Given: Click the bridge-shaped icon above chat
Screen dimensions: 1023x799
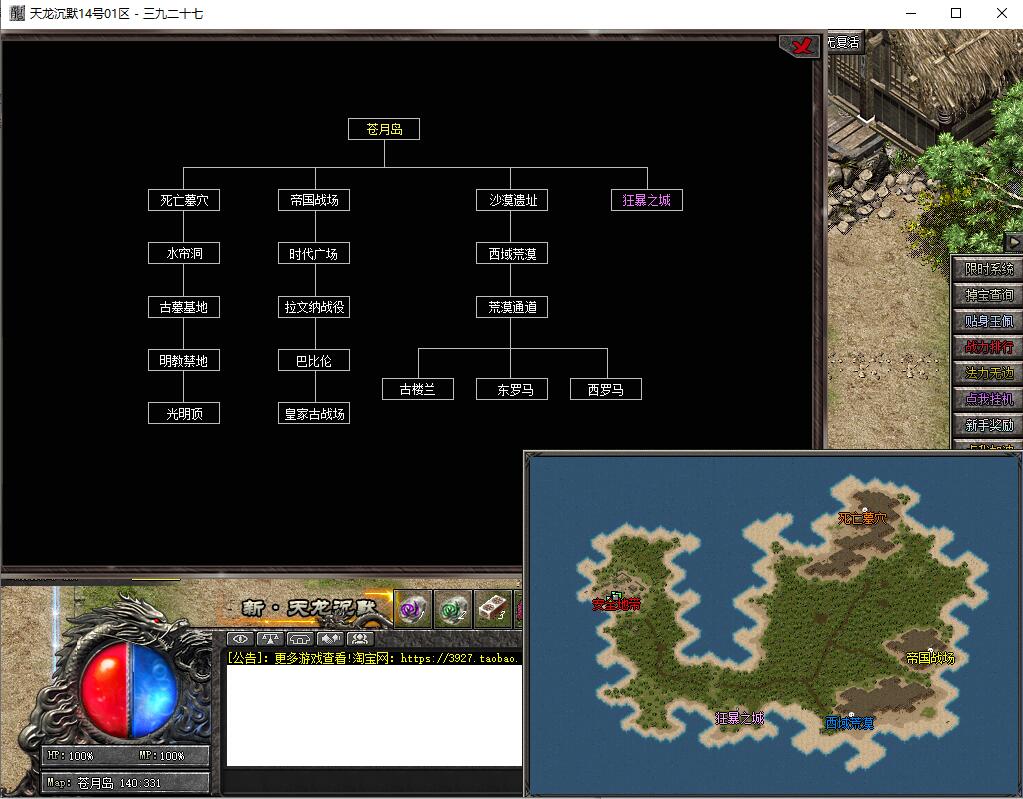Looking at the screenshot, I should coord(300,639).
